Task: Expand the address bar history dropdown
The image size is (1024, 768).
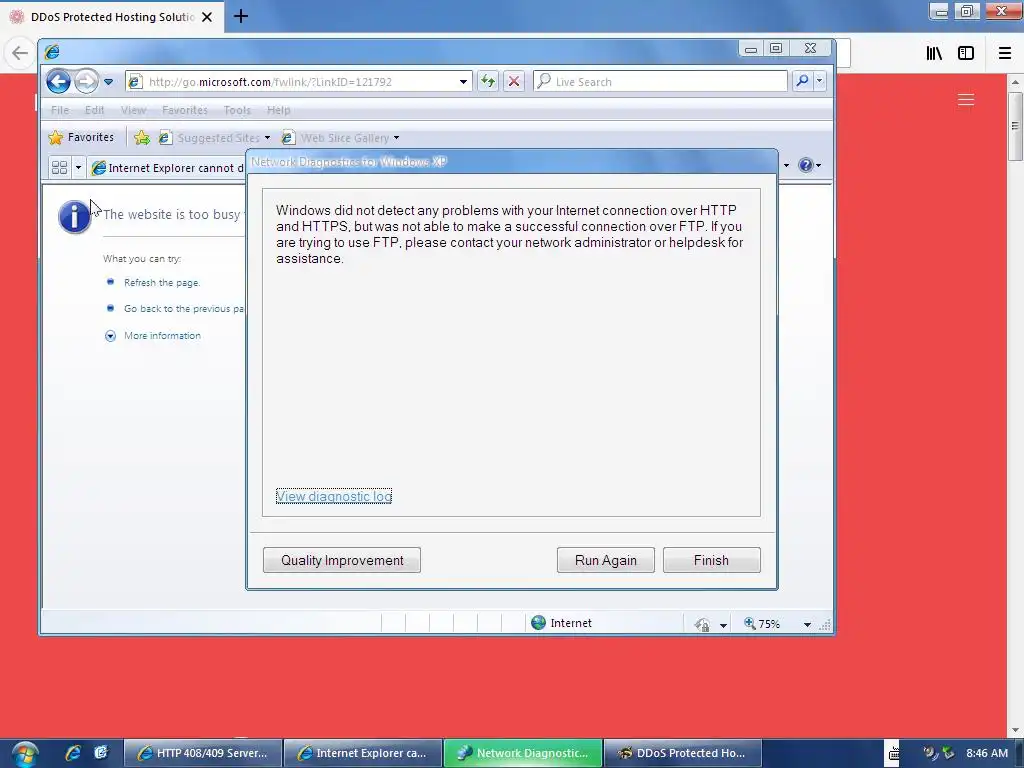Action: [463, 82]
